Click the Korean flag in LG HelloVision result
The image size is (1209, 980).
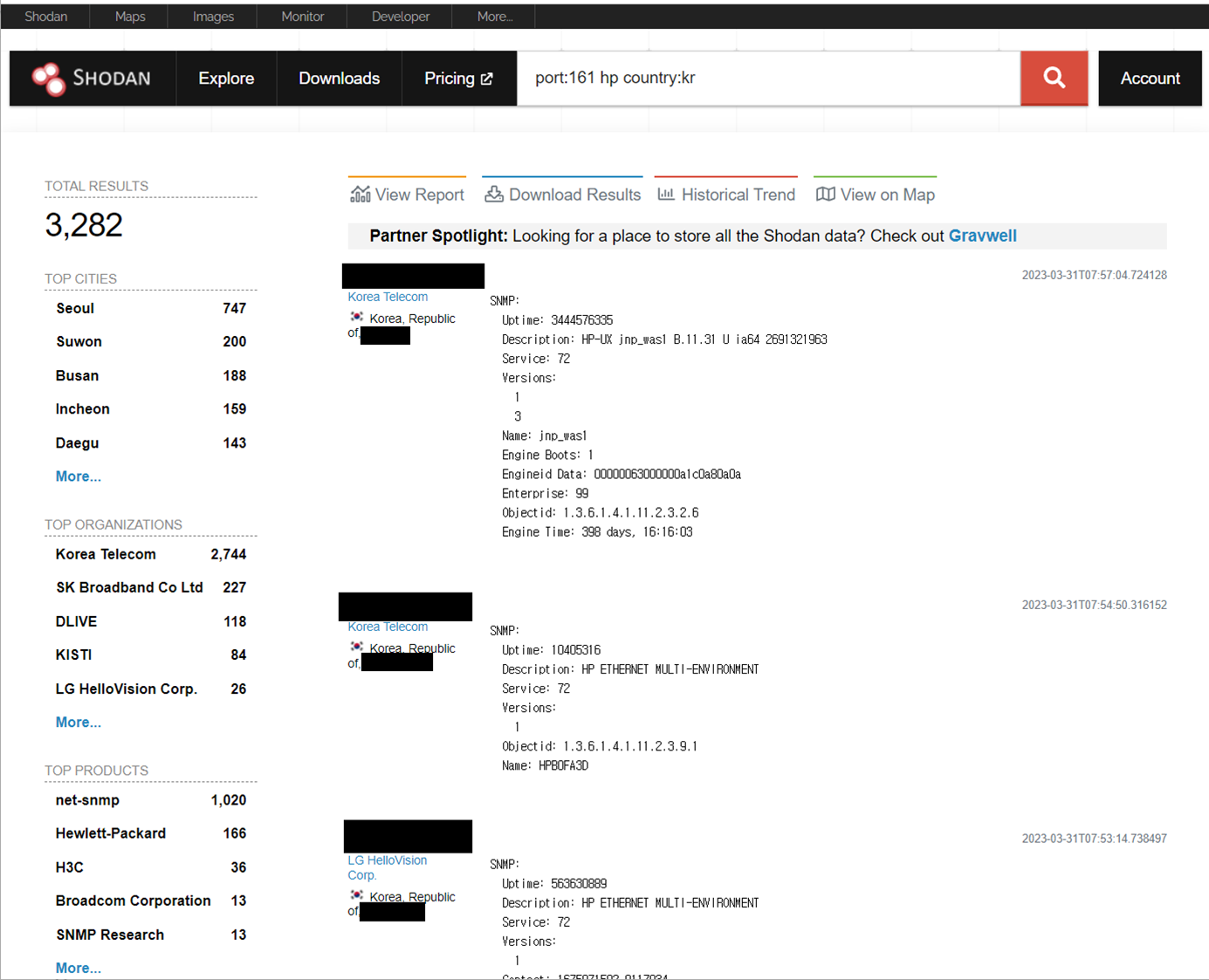pos(356,896)
